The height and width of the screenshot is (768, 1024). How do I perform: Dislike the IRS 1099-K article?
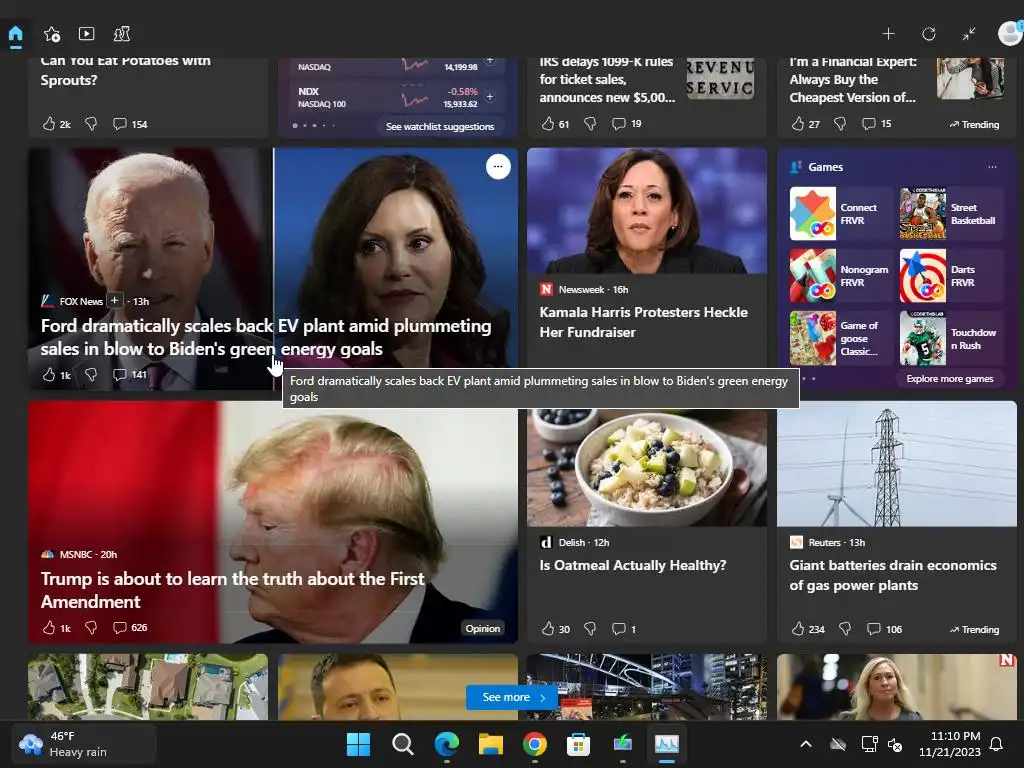pos(590,123)
